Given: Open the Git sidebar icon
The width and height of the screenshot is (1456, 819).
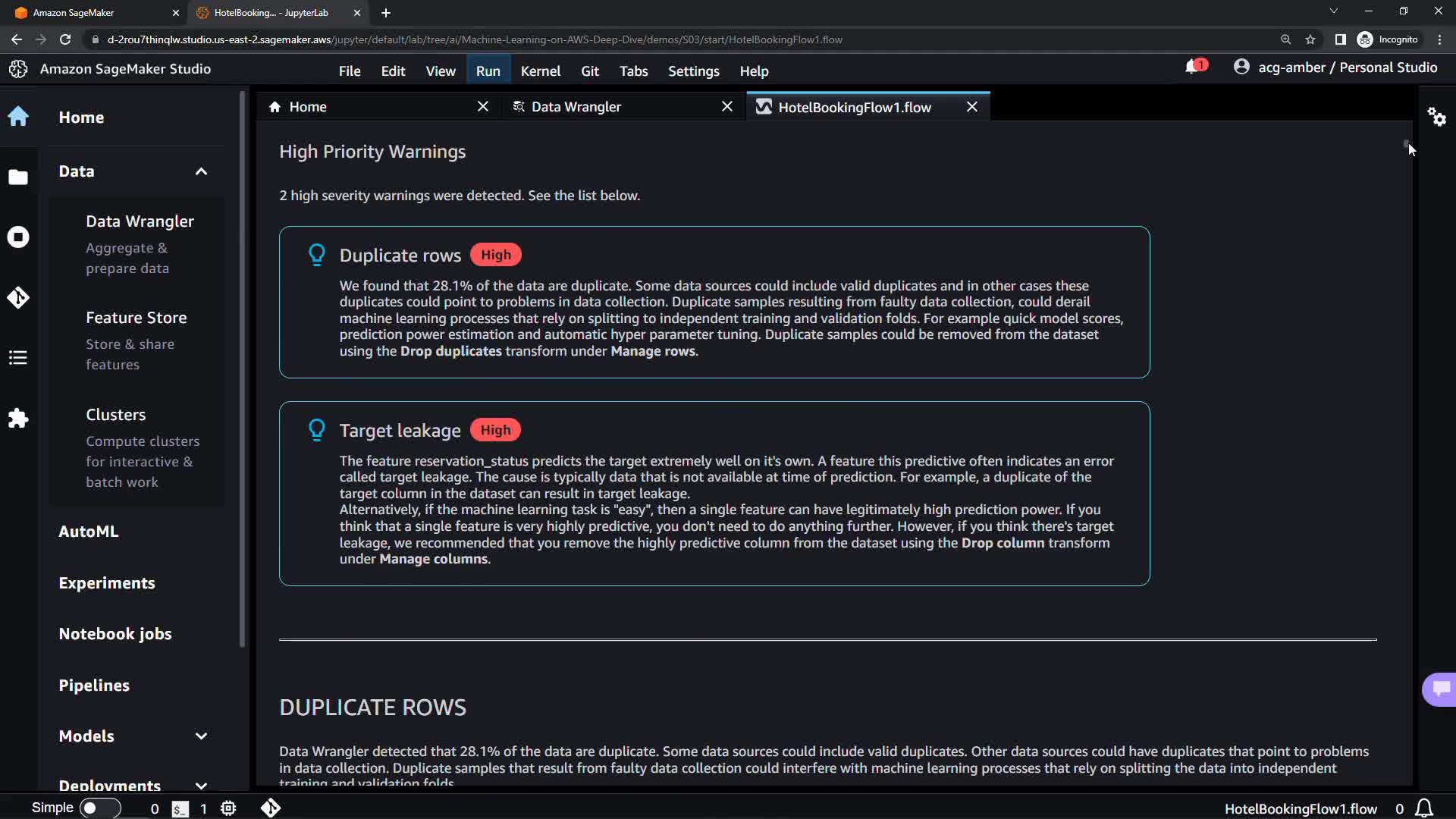Looking at the screenshot, I should 18,297.
